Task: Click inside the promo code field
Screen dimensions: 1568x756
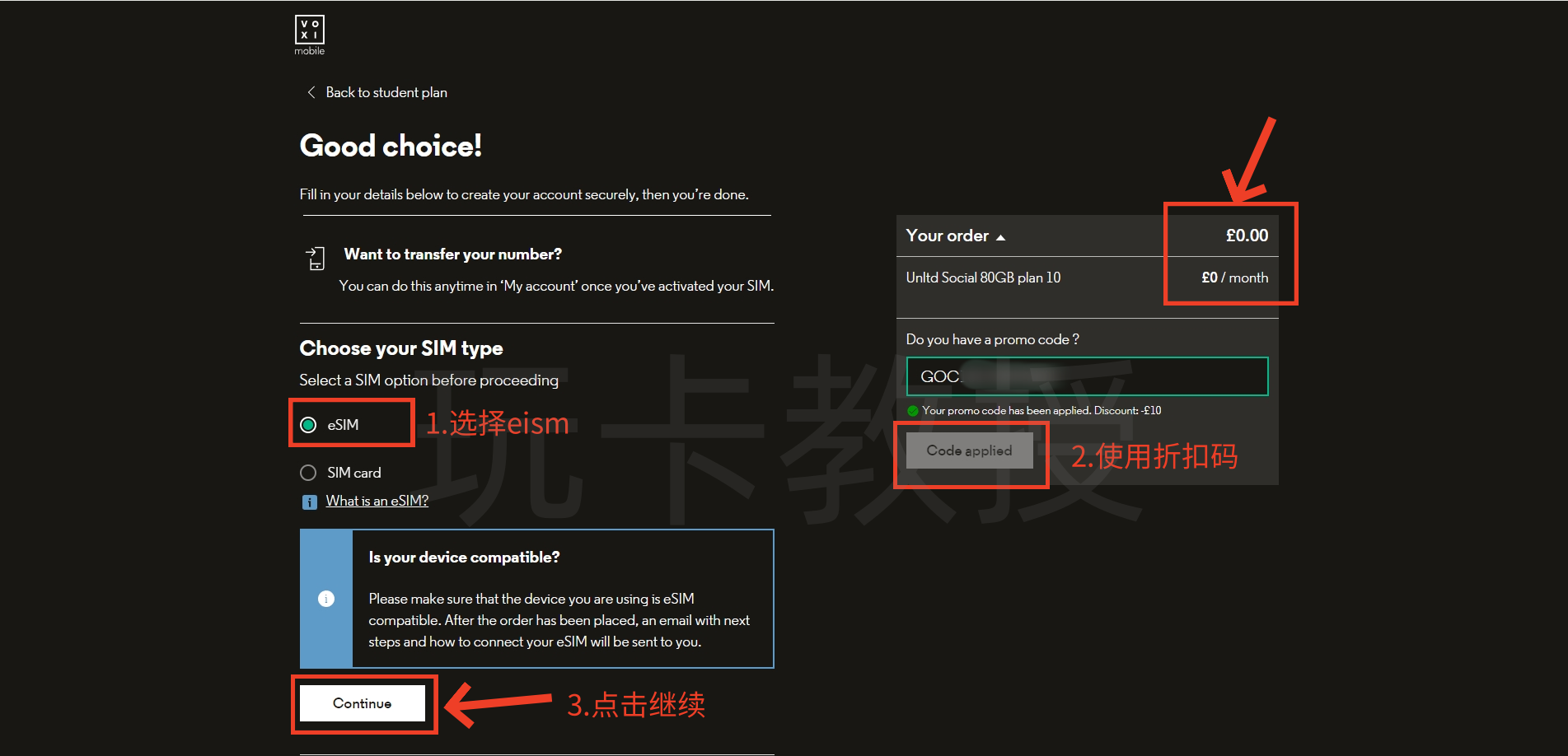Action: tap(1086, 376)
